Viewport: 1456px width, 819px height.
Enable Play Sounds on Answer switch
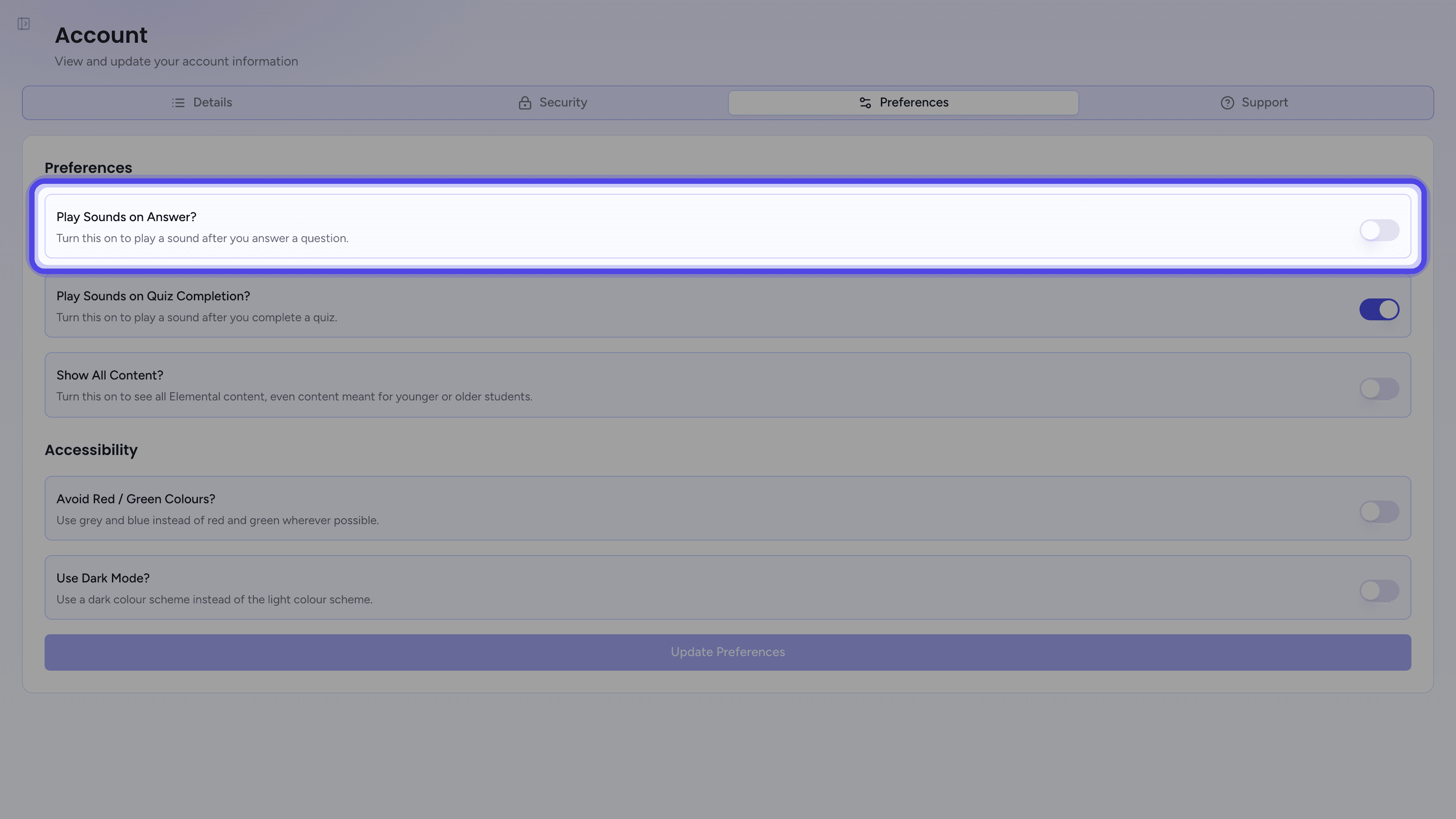click(x=1379, y=230)
